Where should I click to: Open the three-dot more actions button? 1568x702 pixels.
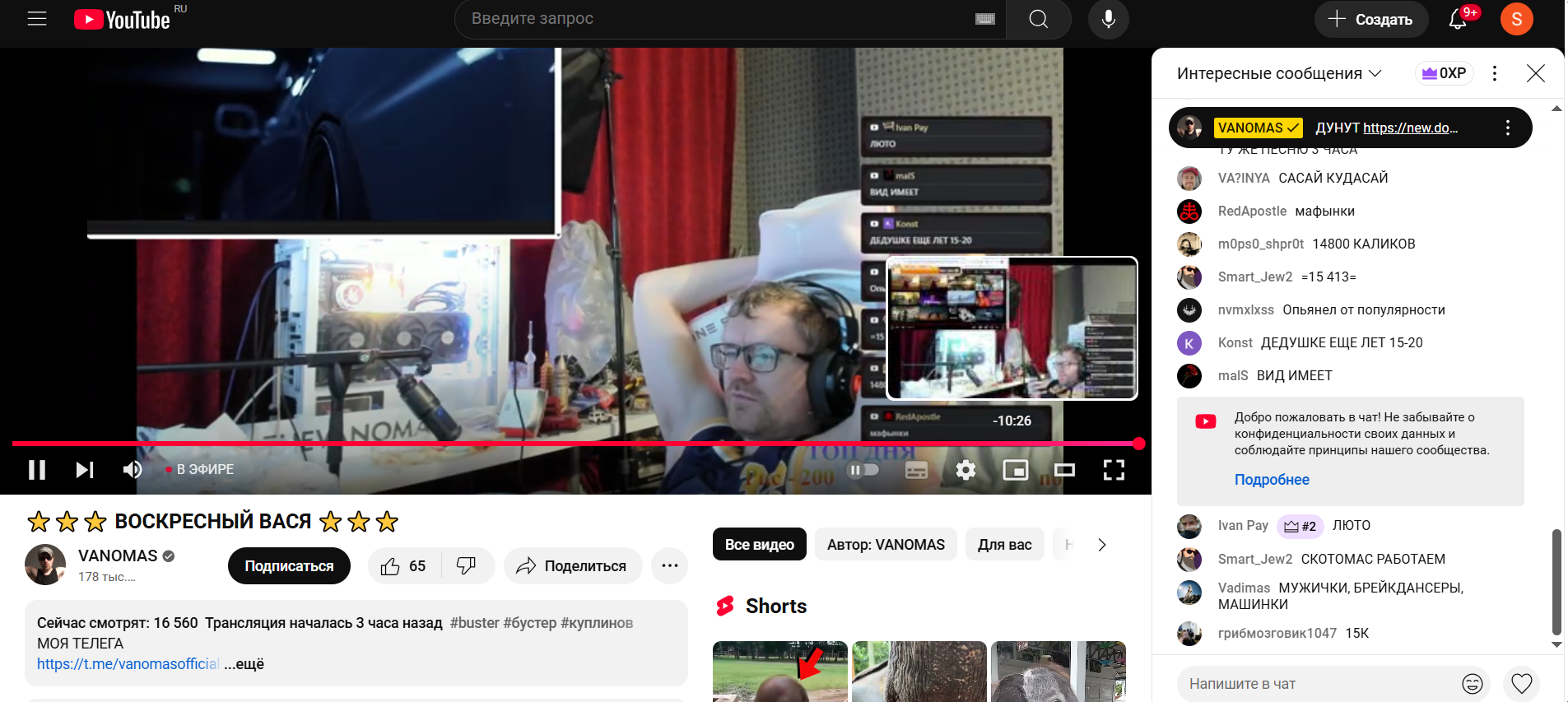pos(670,566)
